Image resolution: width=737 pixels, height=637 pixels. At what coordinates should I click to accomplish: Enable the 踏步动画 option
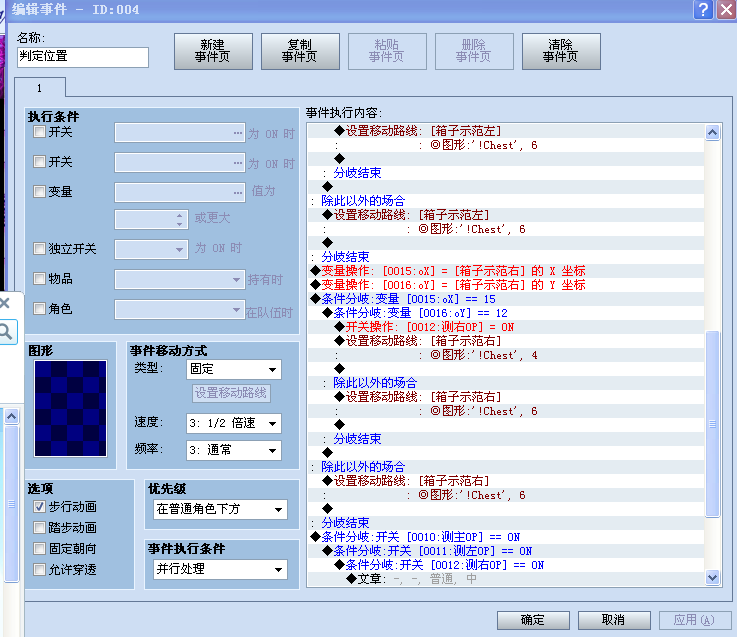pos(39,528)
